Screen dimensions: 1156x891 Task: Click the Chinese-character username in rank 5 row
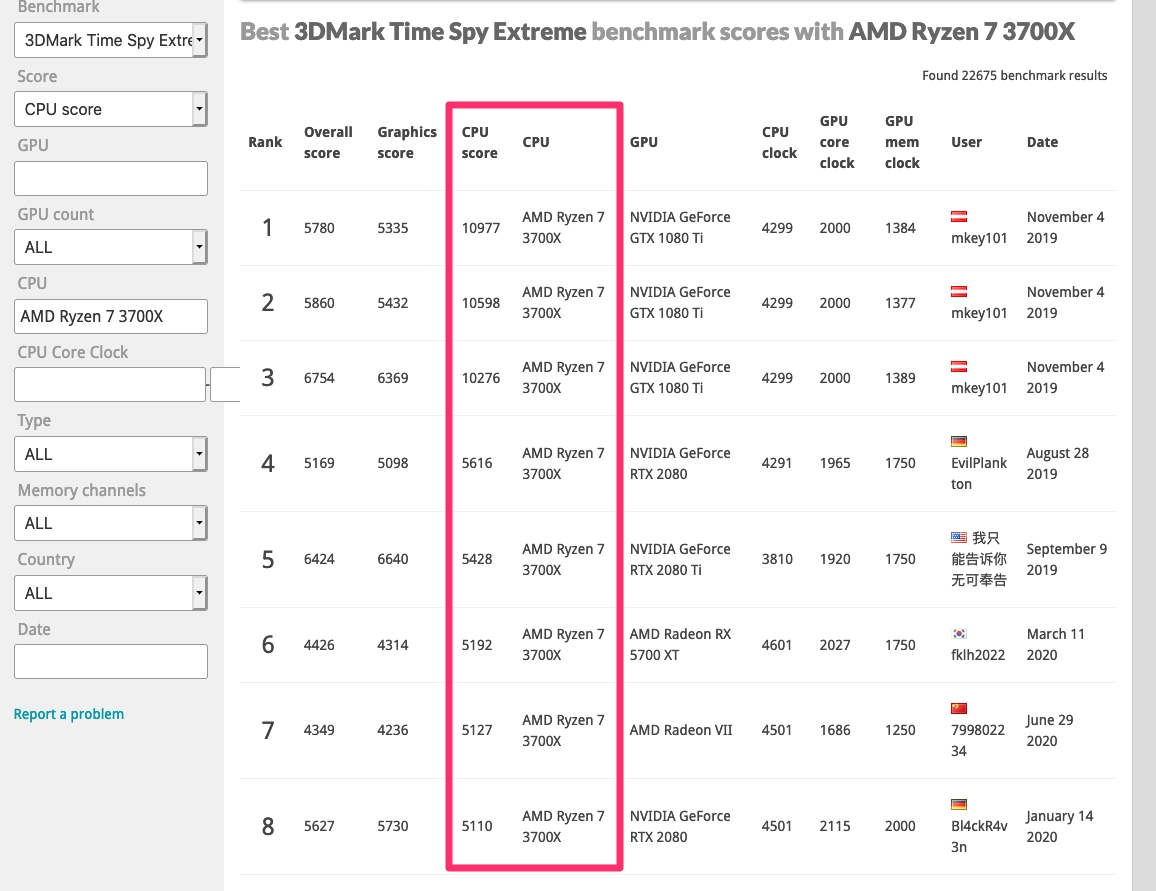[x=979, y=559]
